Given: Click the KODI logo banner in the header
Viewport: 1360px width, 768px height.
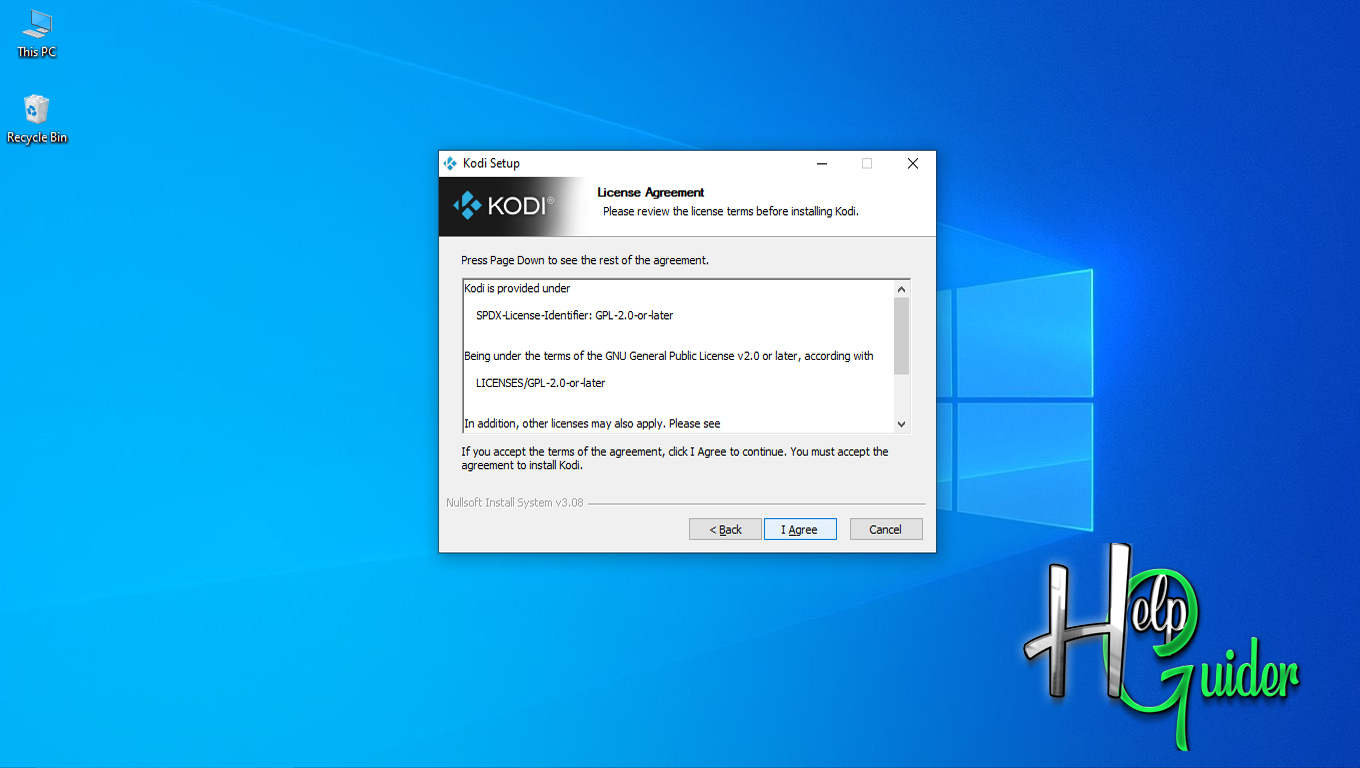Looking at the screenshot, I should coord(512,206).
